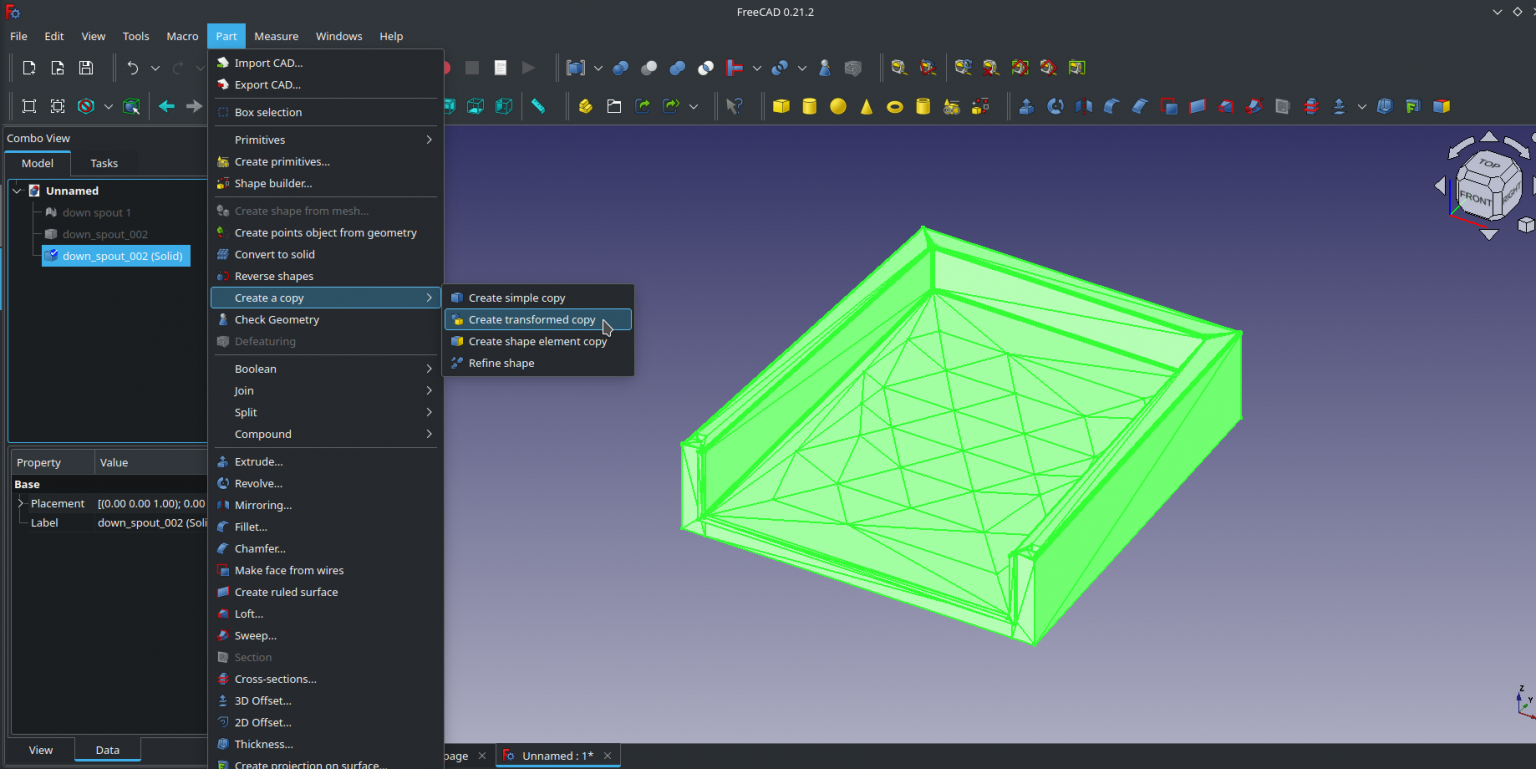
Task: Click the navigation cube TOP face
Action: pos(1489,164)
